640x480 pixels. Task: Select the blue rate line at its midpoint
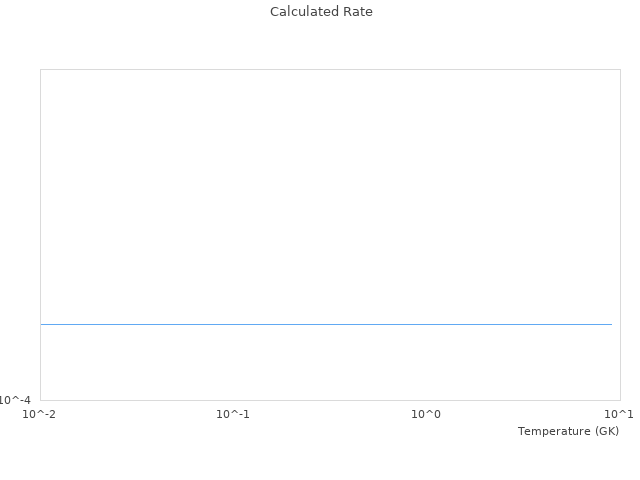(x=326, y=324)
